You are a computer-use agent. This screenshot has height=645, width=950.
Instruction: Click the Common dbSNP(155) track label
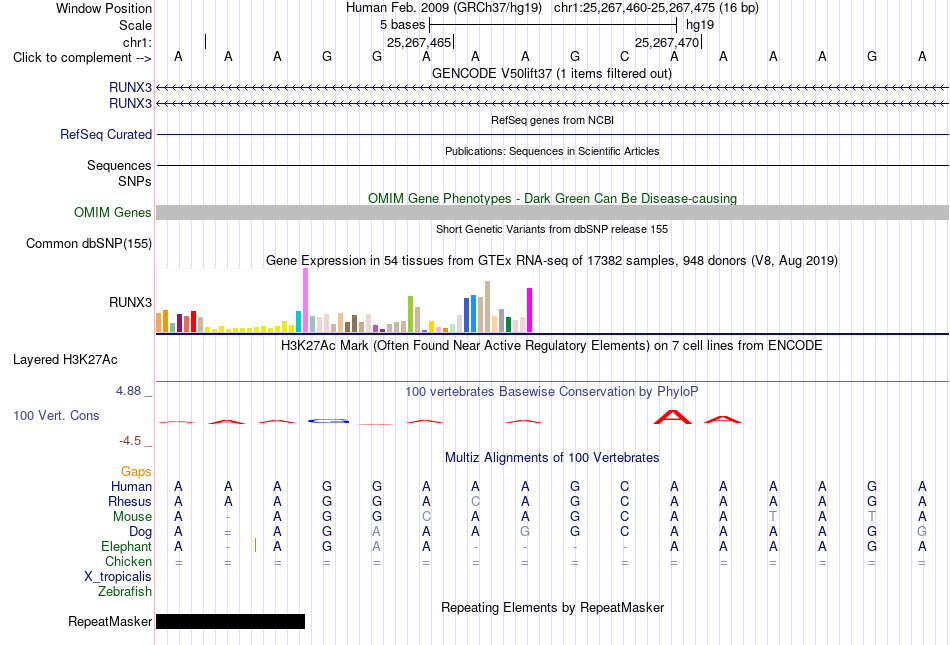point(88,243)
